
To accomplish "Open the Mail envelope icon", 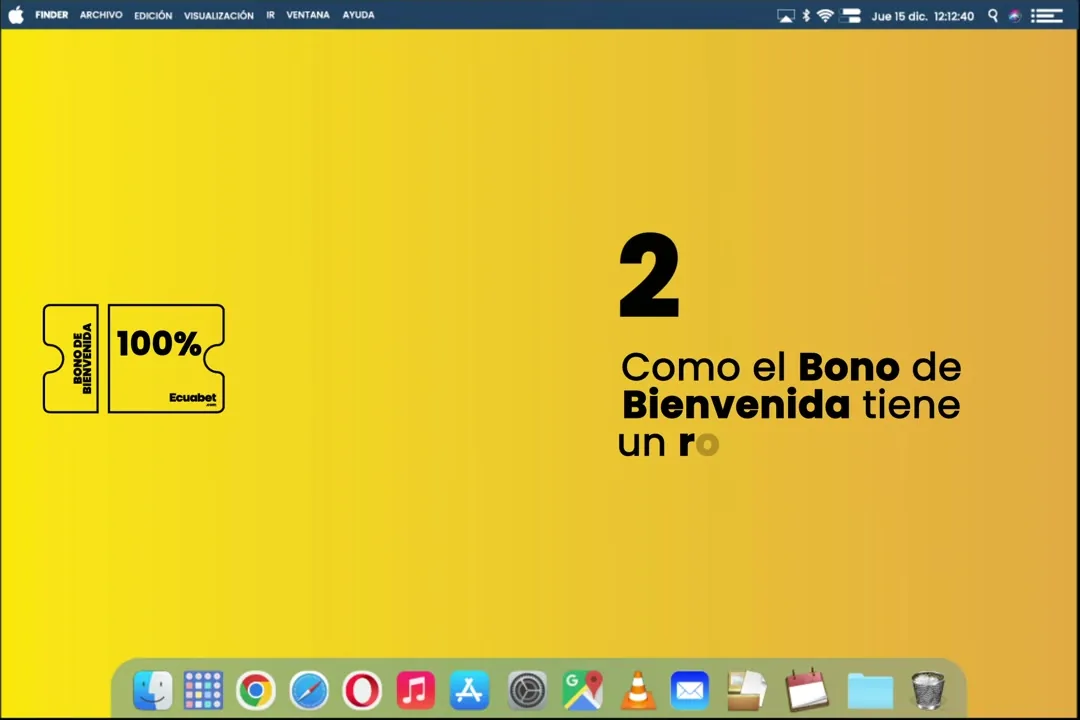I will click(689, 690).
